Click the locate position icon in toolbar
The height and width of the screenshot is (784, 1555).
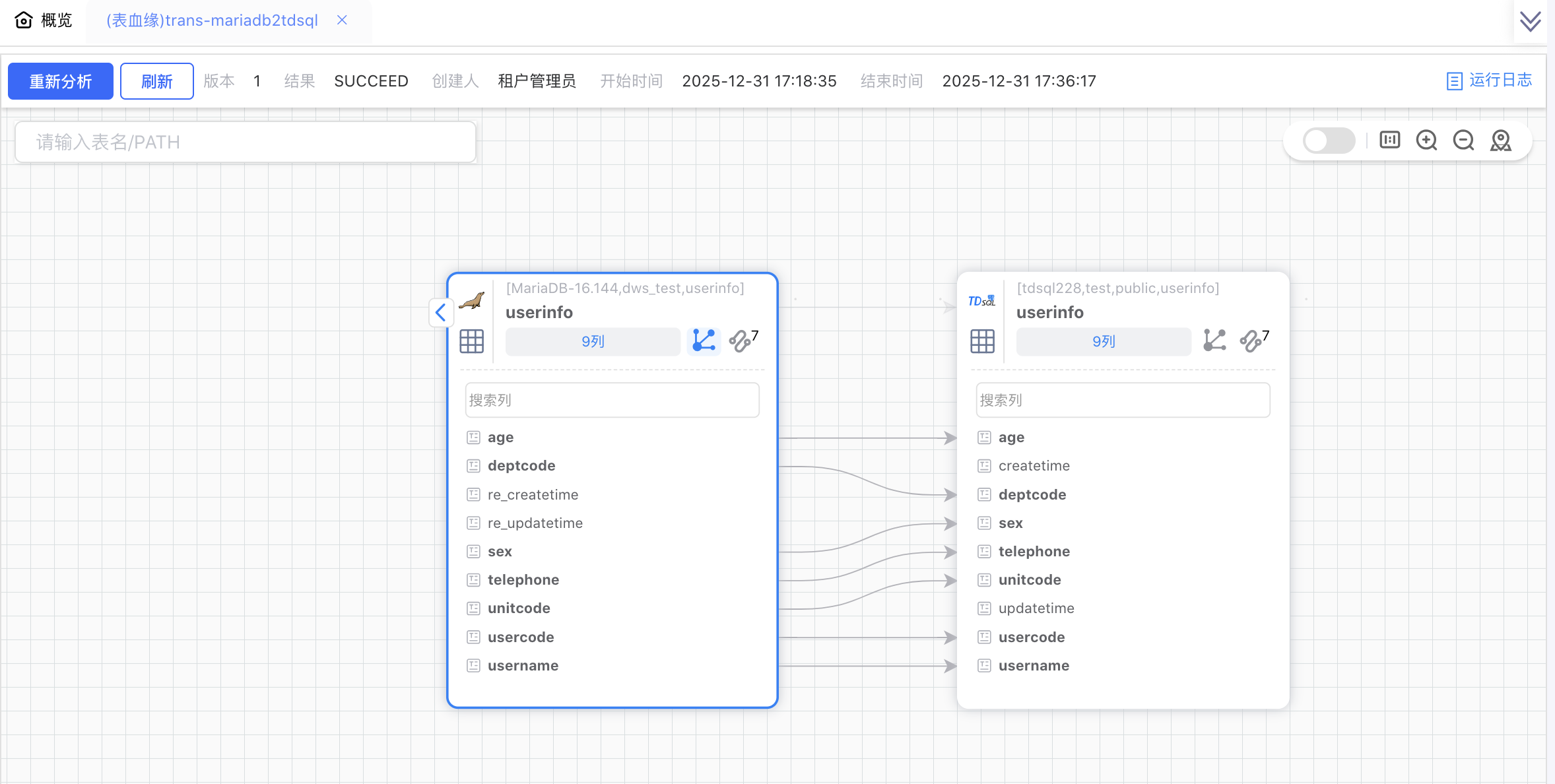click(x=1500, y=141)
